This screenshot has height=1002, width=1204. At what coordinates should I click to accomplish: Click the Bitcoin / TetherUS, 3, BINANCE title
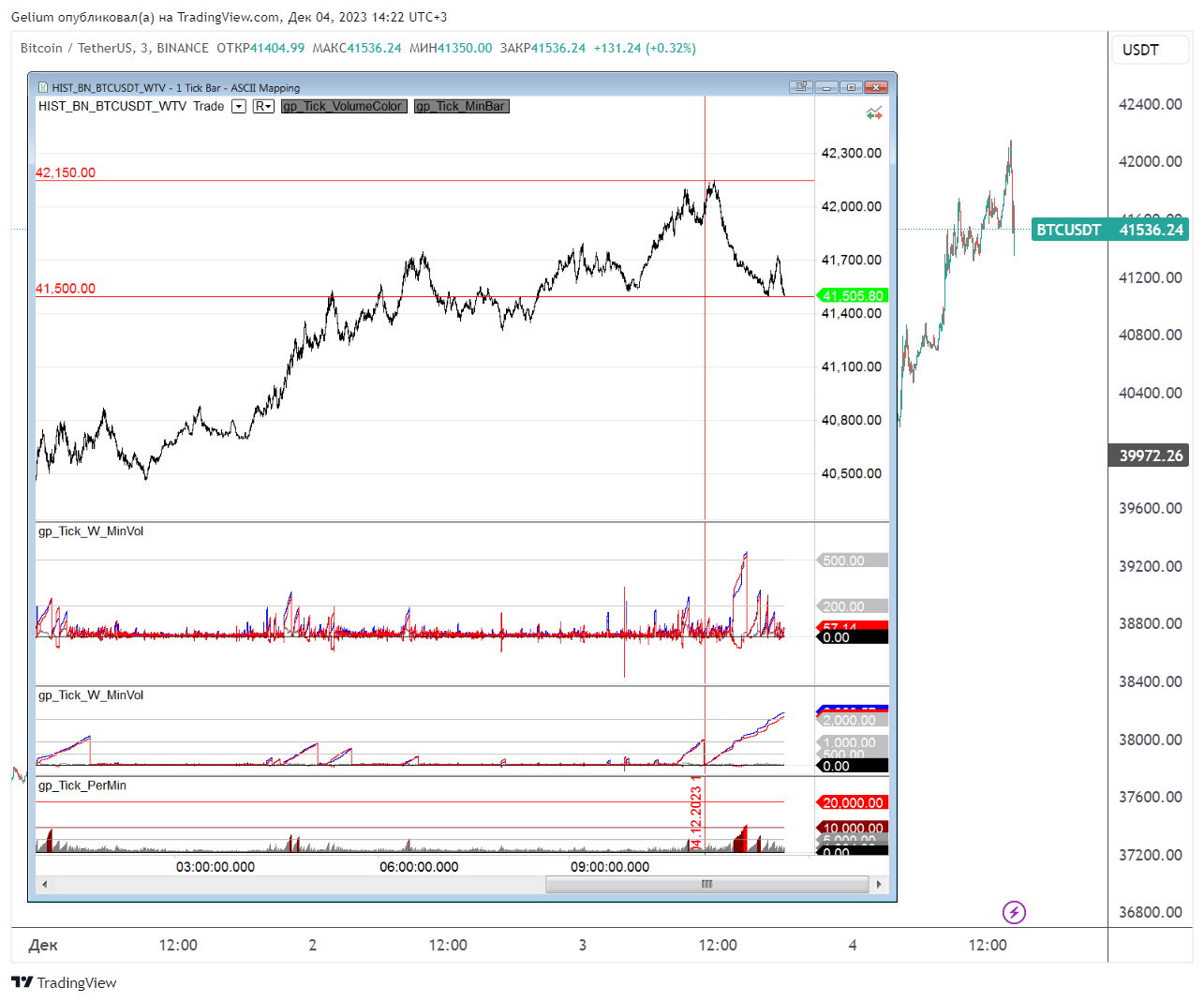coord(114,48)
